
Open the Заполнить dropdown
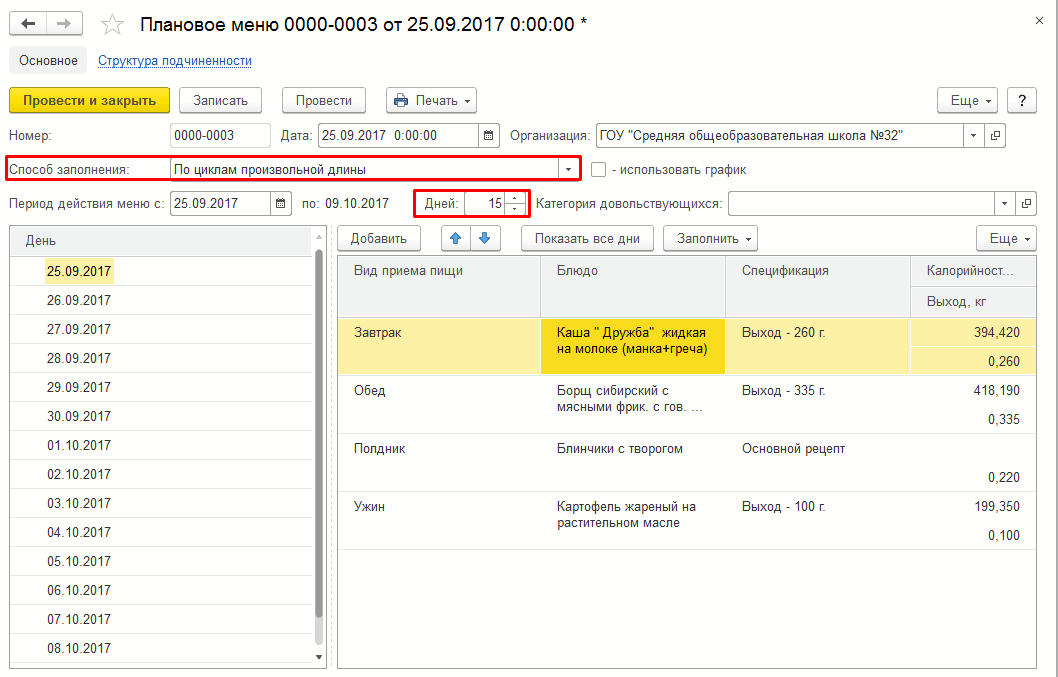coord(711,238)
